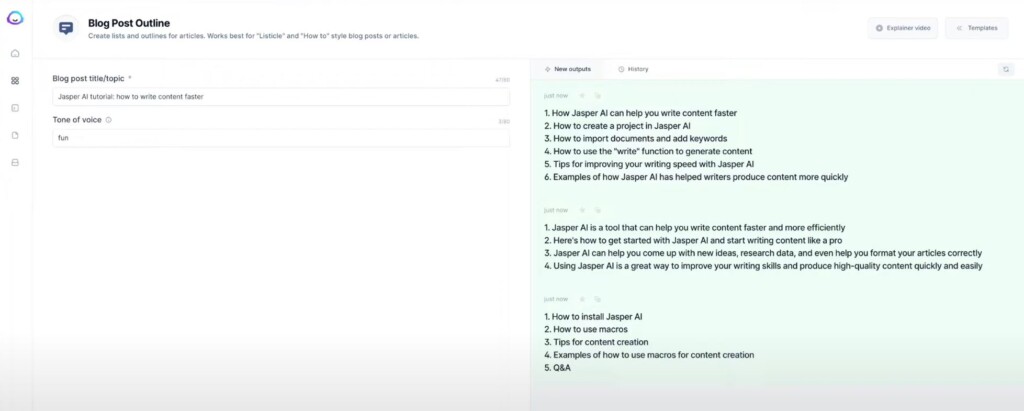This screenshot has width=1024, height=411.
Task: Copy the third outline ending in Q&A
Action: 597,299
